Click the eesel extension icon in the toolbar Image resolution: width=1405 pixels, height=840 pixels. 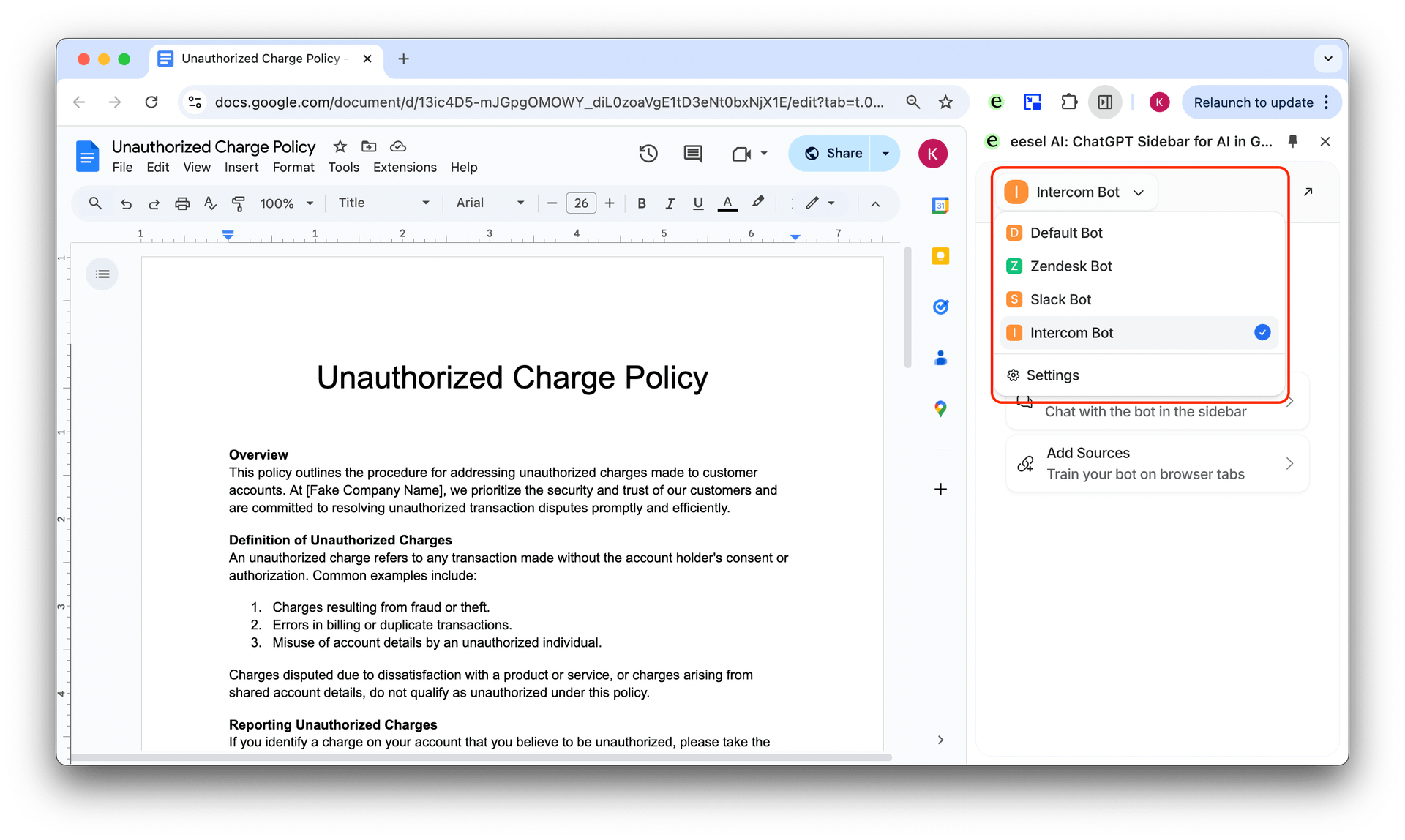pos(996,102)
